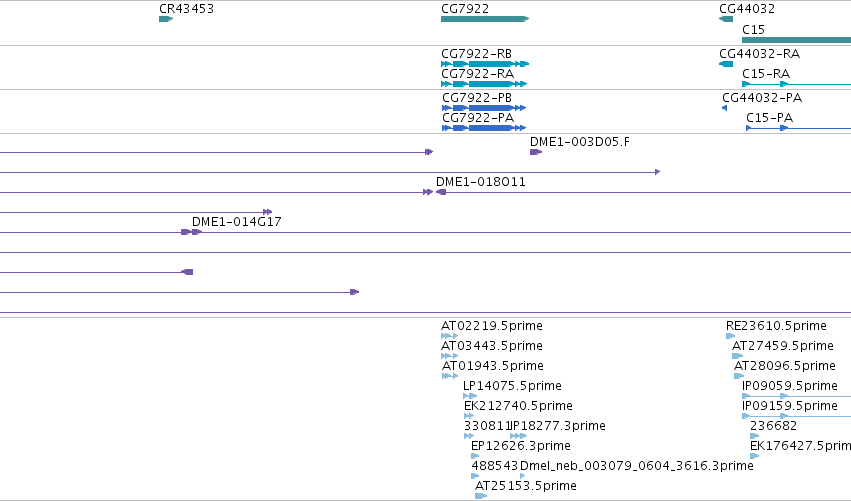The width and height of the screenshot is (851, 501).
Task: Open the CG7922-RB transcript feature
Action: point(485,64)
